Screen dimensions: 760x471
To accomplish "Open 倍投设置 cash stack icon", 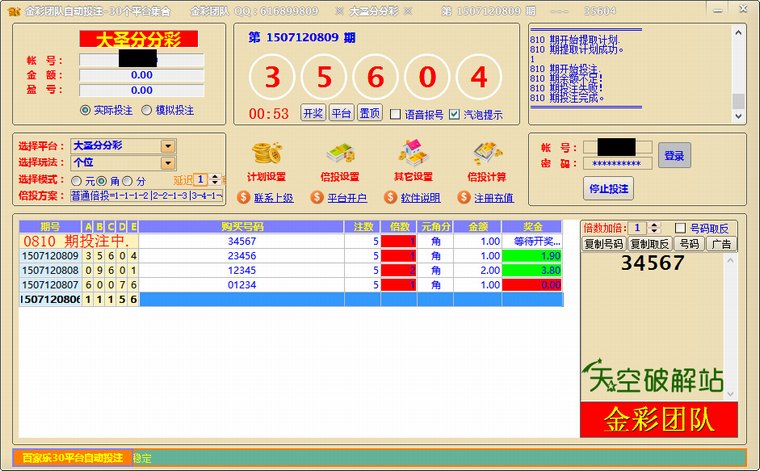I will click(342, 153).
